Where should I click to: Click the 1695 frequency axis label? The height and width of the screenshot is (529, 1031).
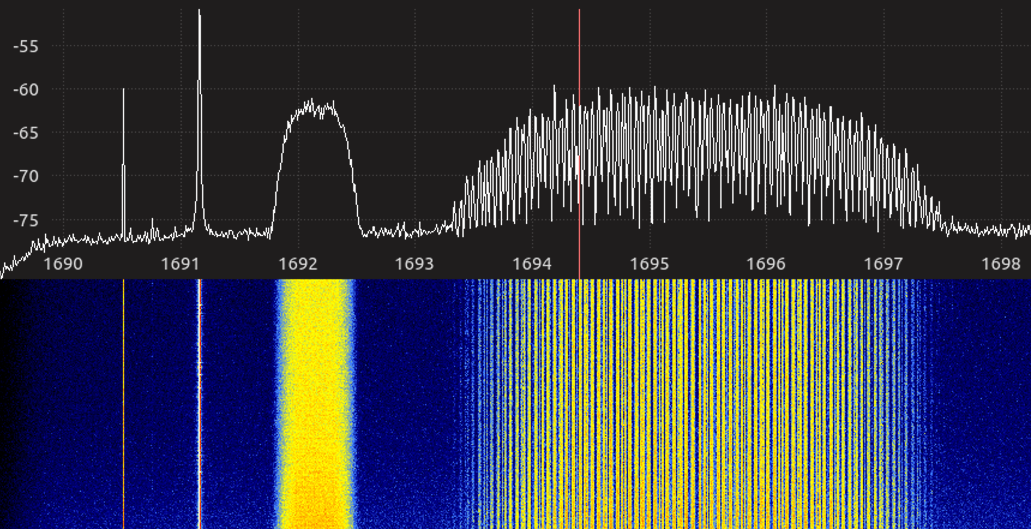click(649, 264)
